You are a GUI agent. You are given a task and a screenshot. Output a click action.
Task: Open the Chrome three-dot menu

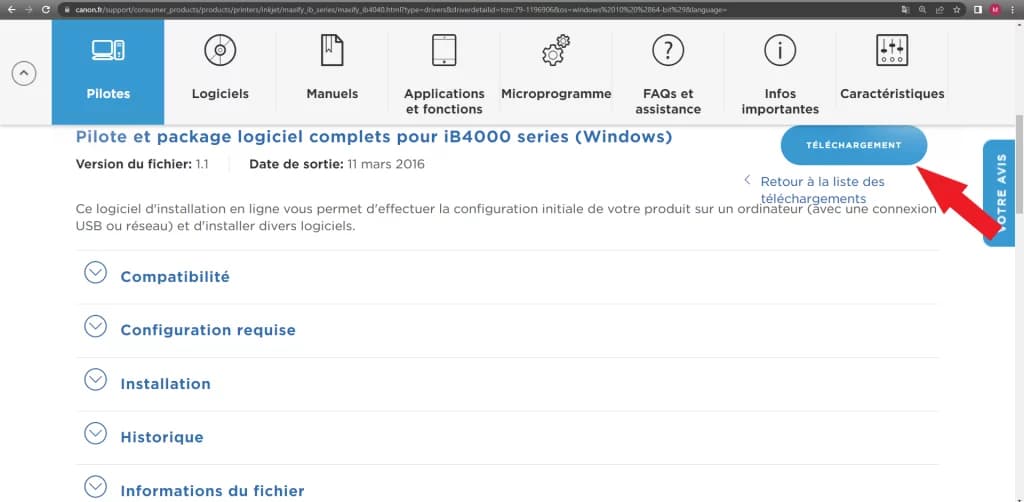click(1012, 10)
